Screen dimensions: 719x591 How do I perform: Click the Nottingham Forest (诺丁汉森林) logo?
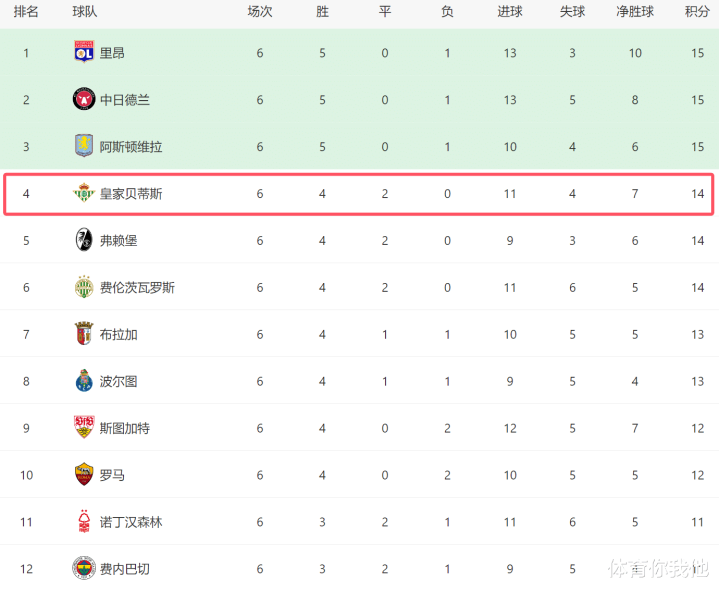84,522
